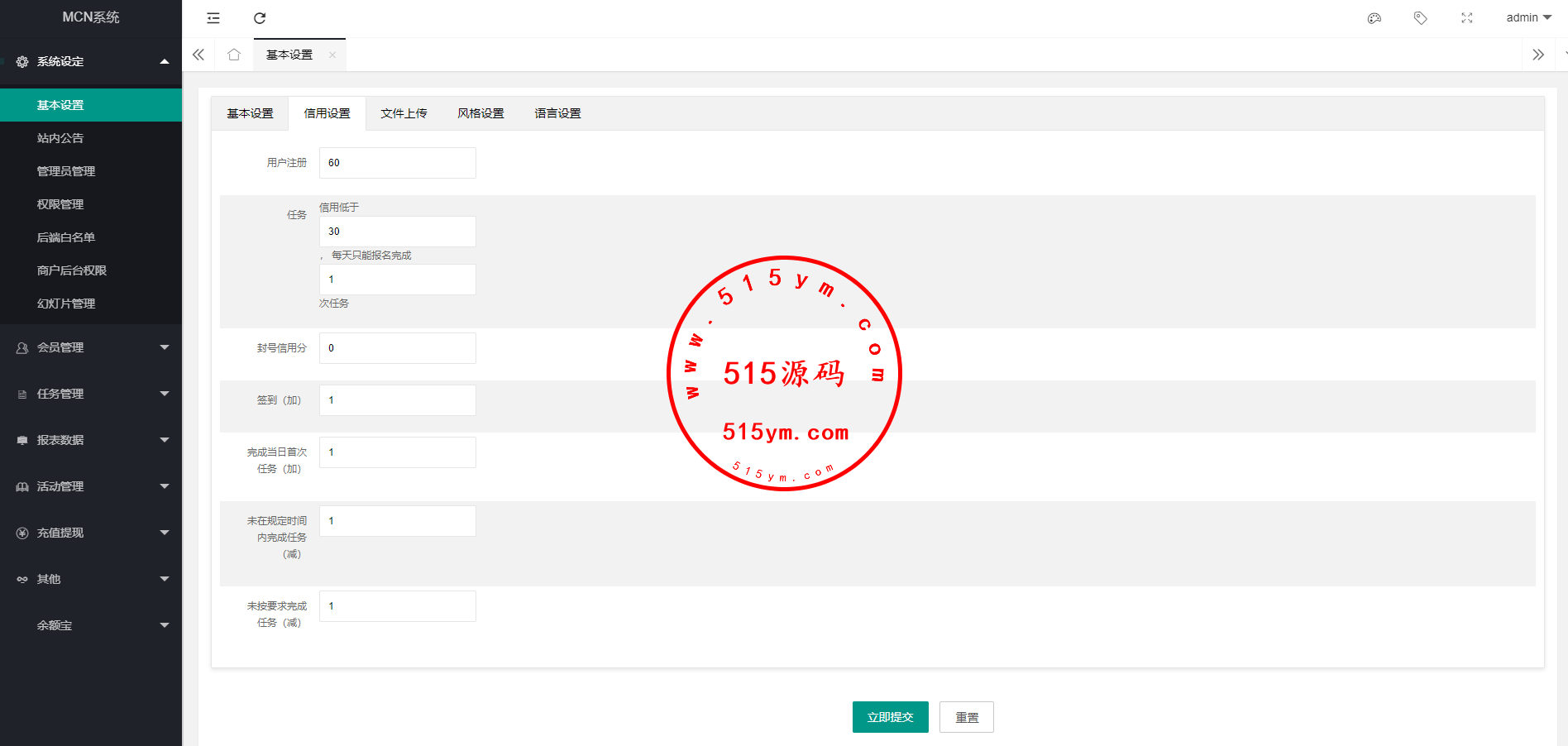Click the 立即提交 submit button

click(890, 717)
